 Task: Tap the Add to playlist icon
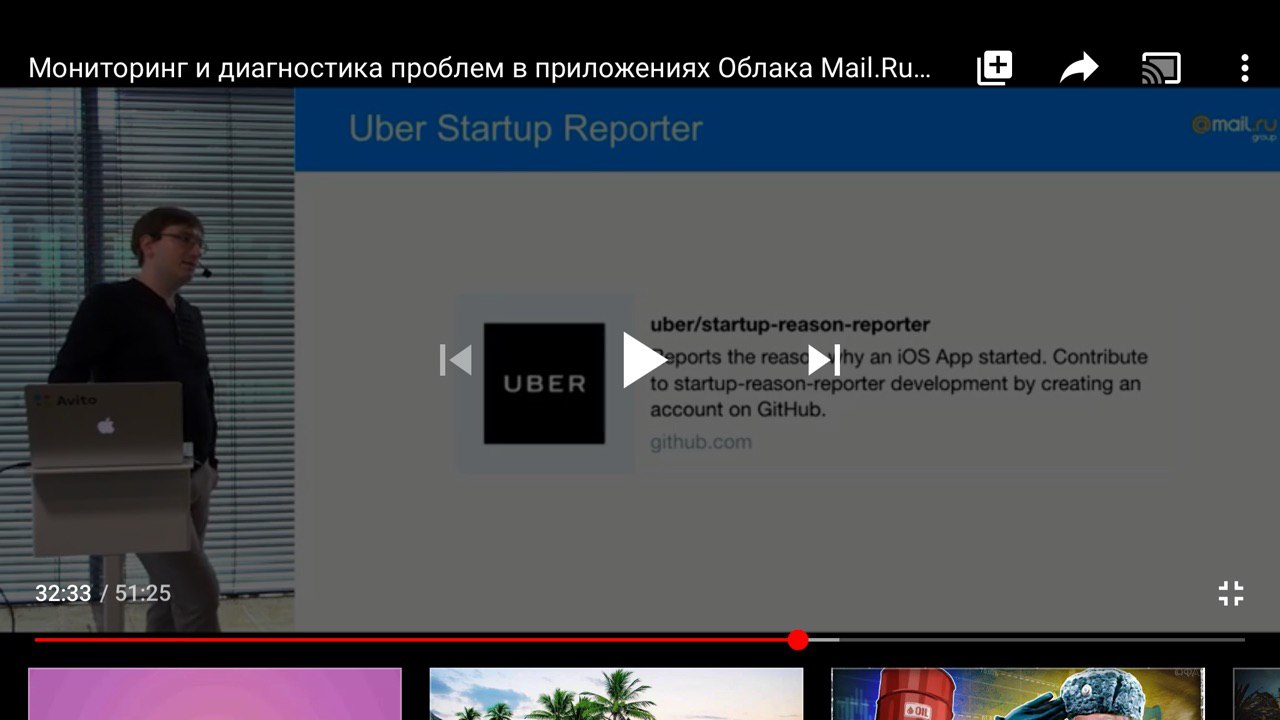tap(994, 68)
